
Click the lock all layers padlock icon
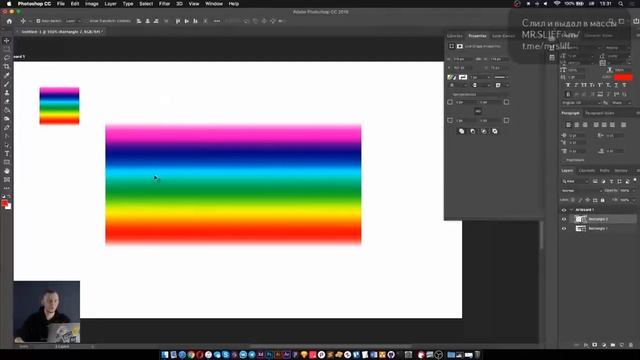click(602, 200)
